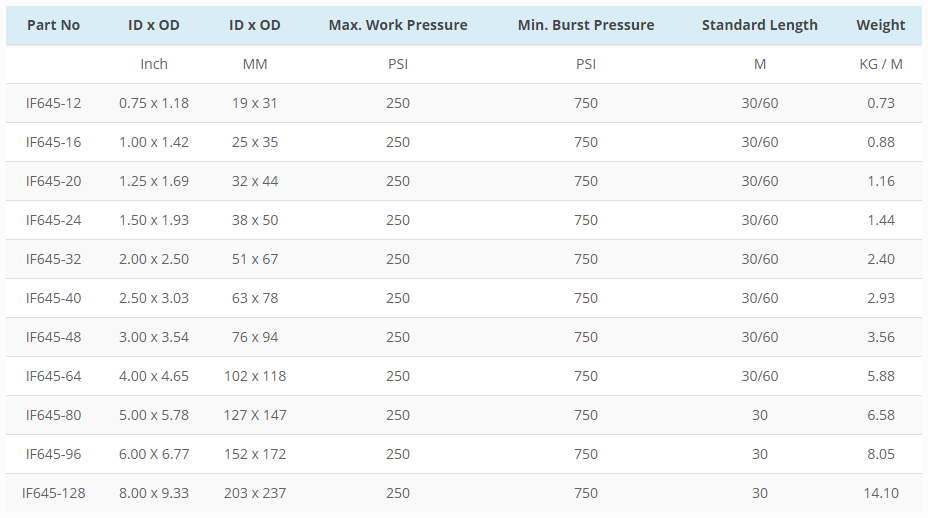The image size is (928, 518).
Task: Click the Weight column header
Action: pos(881,25)
